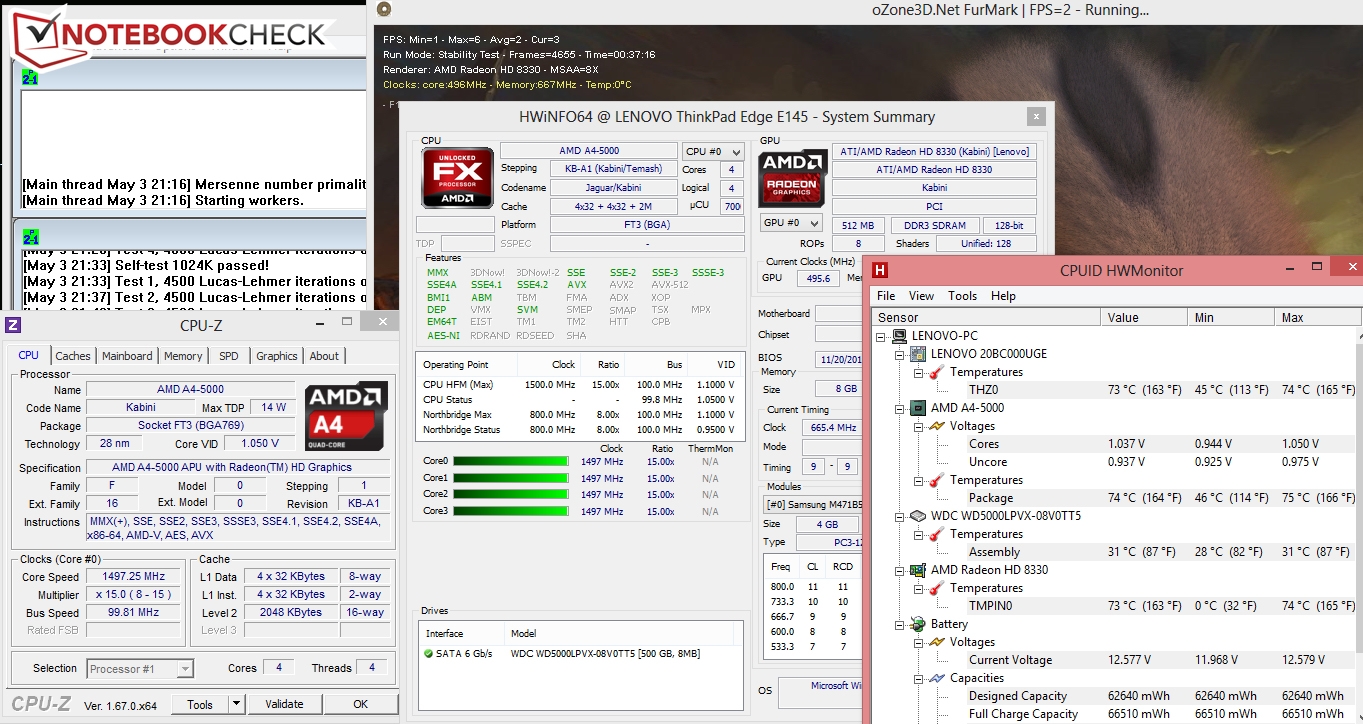
Task: Click the Sensor column header in HWMonitor
Action: (x=987, y=317)
